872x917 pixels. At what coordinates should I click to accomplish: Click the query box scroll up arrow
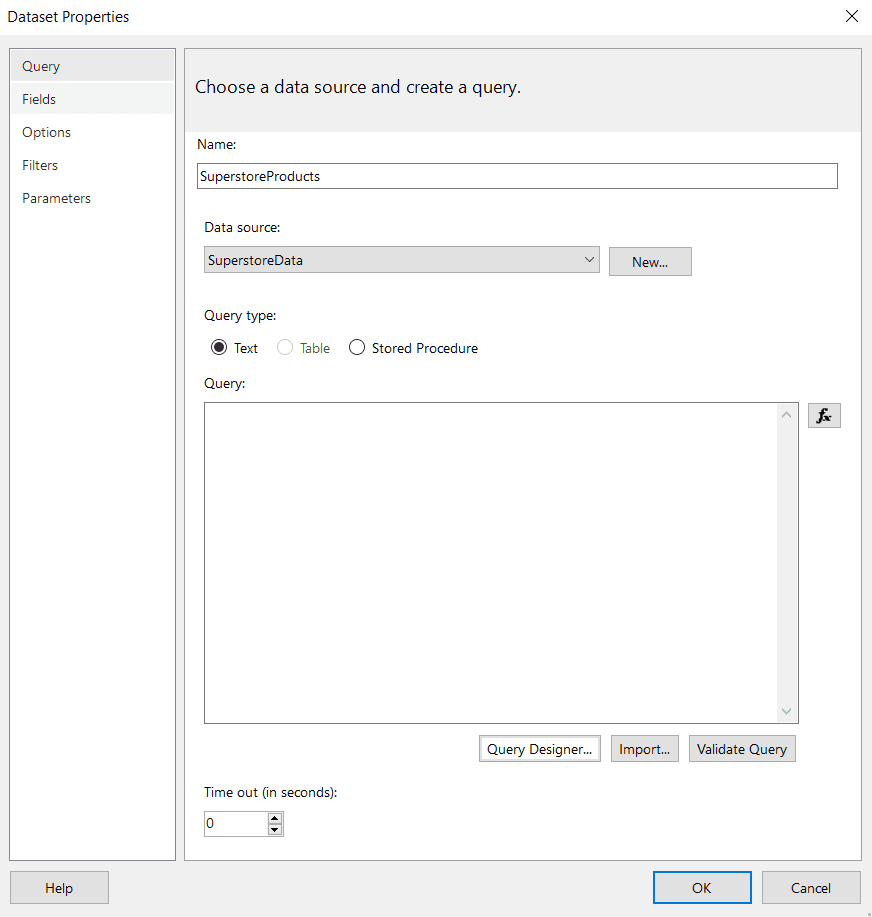tap(787, 415)
